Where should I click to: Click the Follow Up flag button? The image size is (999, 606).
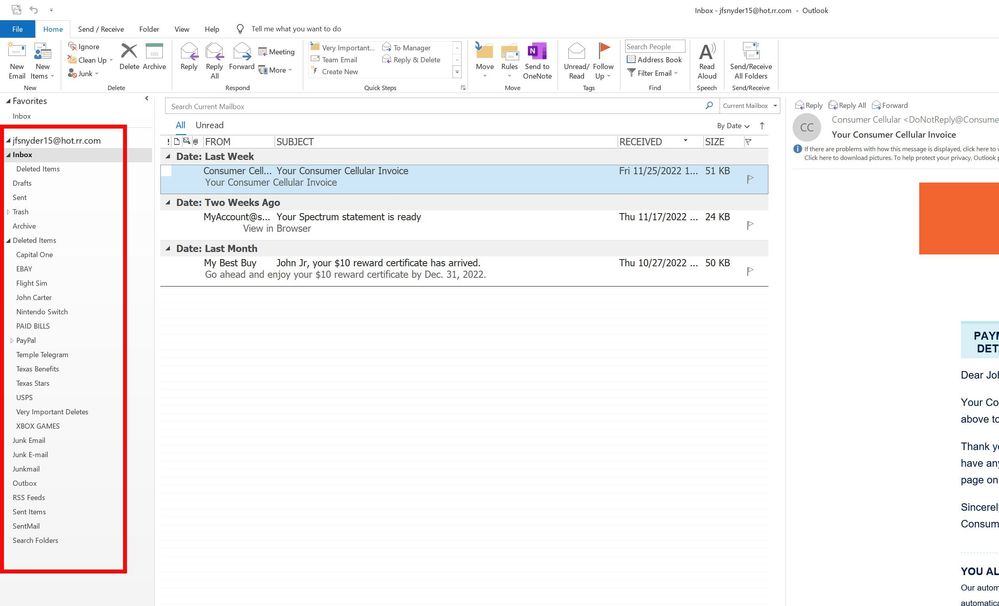click(x=603, y=61)
